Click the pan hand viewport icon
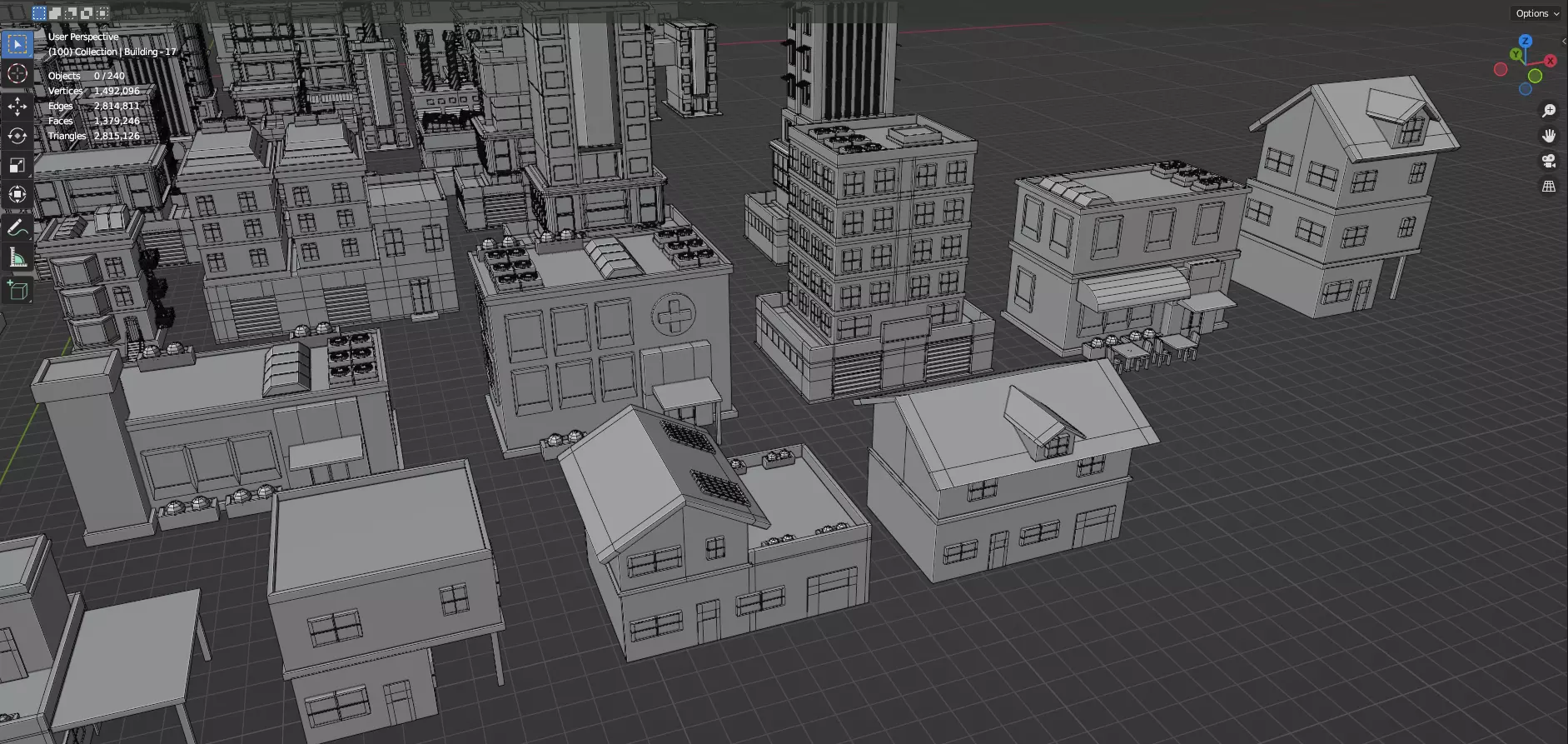The image size is (1568, 744). click(1549, 136)
